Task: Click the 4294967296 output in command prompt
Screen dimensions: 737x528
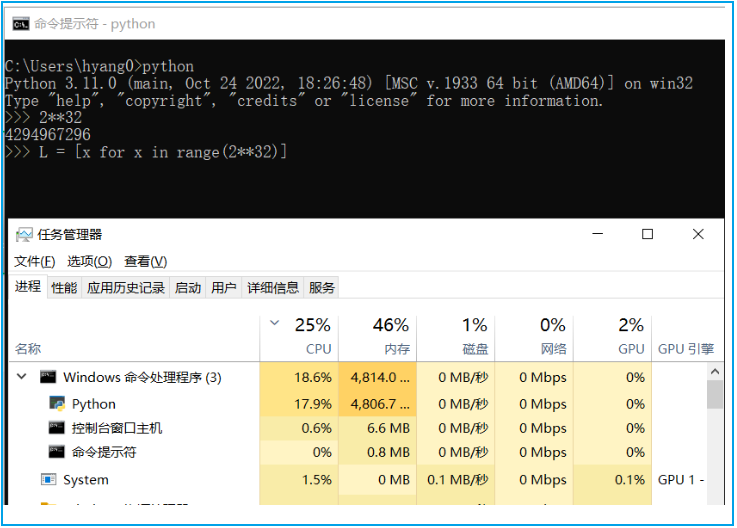Action: click(48, 134)
